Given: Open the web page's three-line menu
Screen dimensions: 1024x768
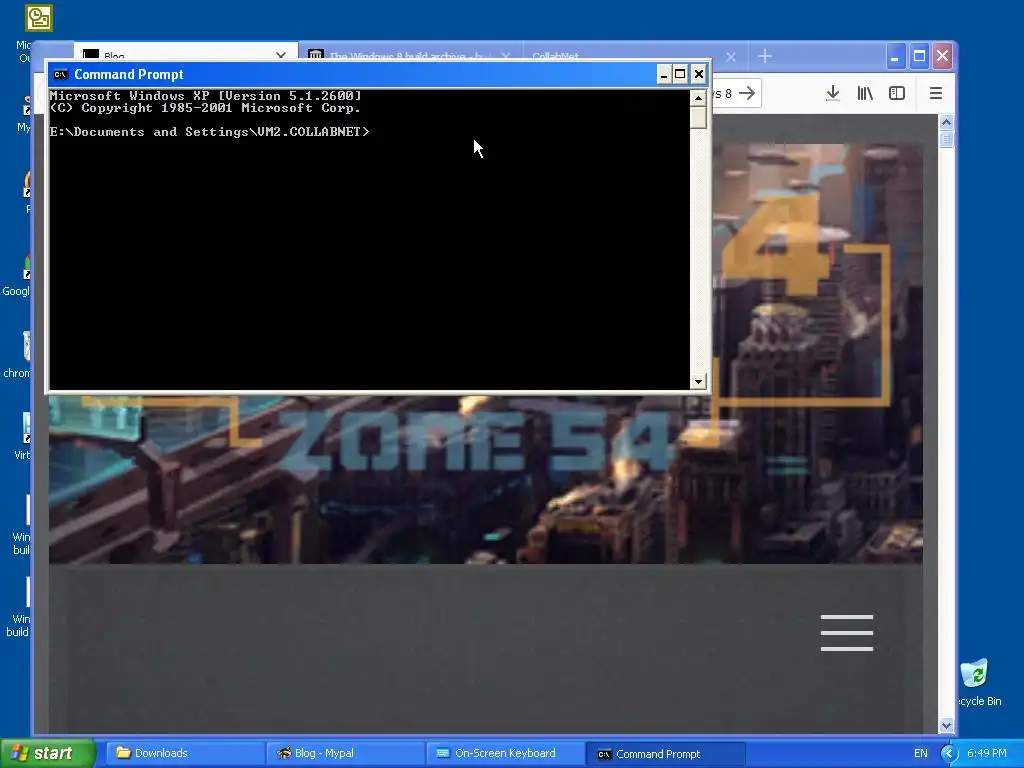Looking at the screenshot, I should [847, 632].
